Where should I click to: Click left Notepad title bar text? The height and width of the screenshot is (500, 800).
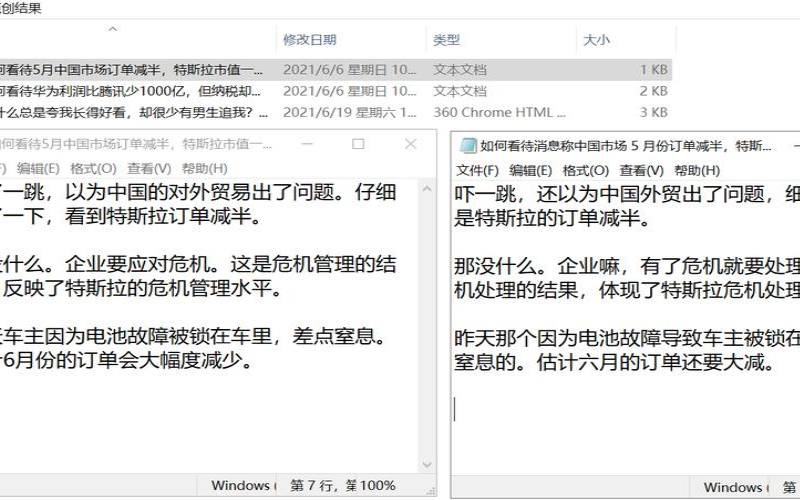tap(136, 144)
